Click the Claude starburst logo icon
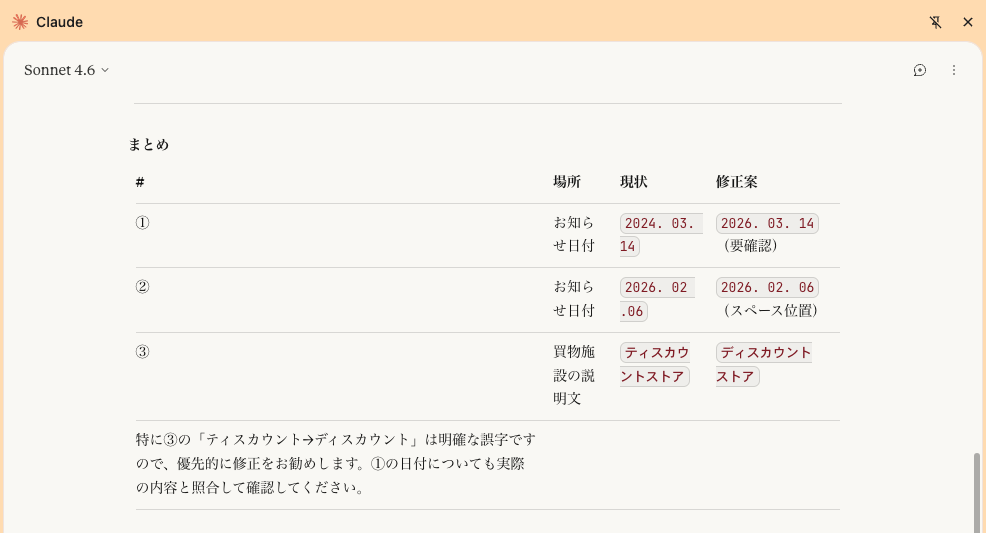986x533 pixels. tap(20, 22)
